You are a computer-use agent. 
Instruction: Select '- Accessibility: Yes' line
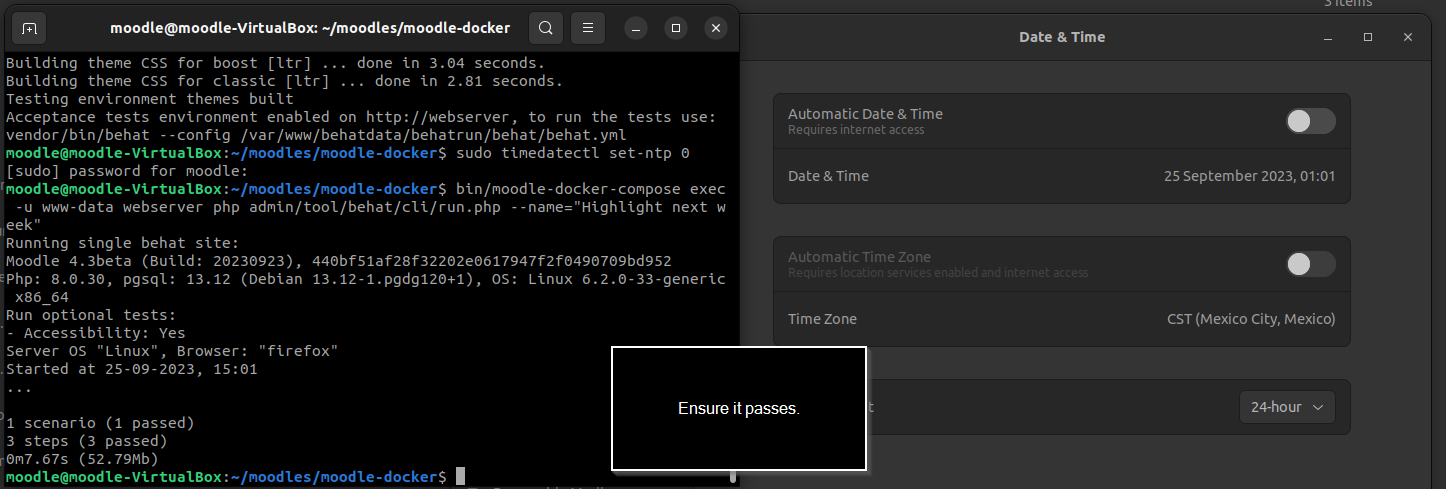pos(96,333)
